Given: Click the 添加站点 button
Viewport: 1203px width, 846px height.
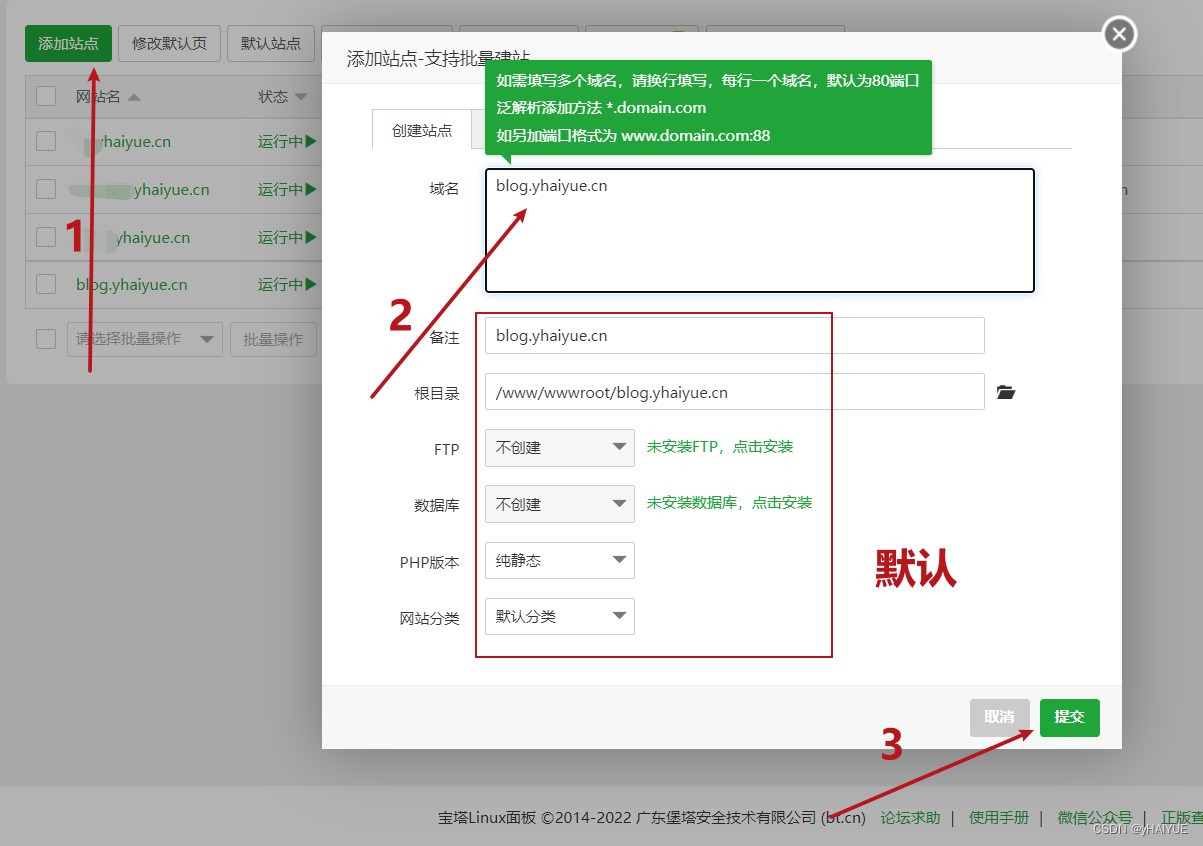Looking at the screenshot, I should click(67, 43).
